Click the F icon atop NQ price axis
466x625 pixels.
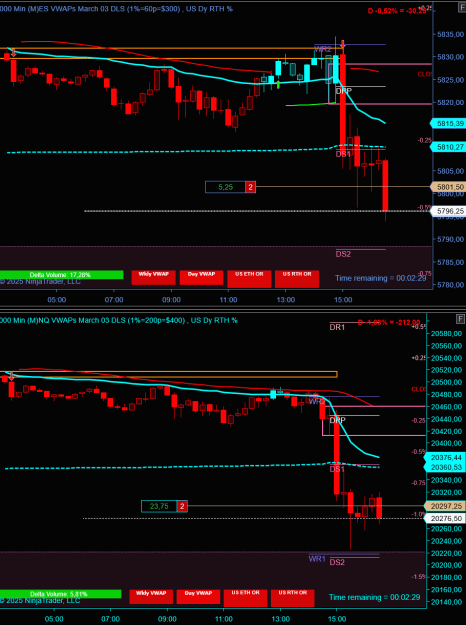click(x=460, y=319)
